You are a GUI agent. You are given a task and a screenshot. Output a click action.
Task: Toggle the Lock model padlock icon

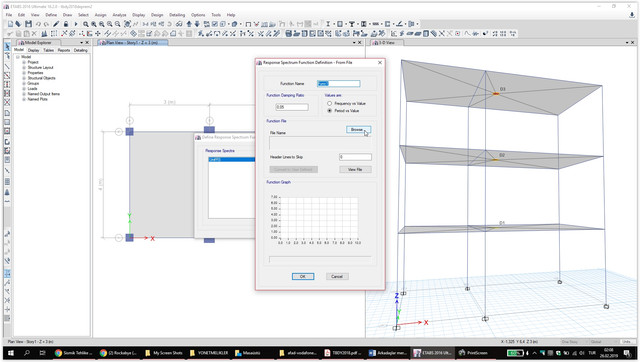coord(66,24)
